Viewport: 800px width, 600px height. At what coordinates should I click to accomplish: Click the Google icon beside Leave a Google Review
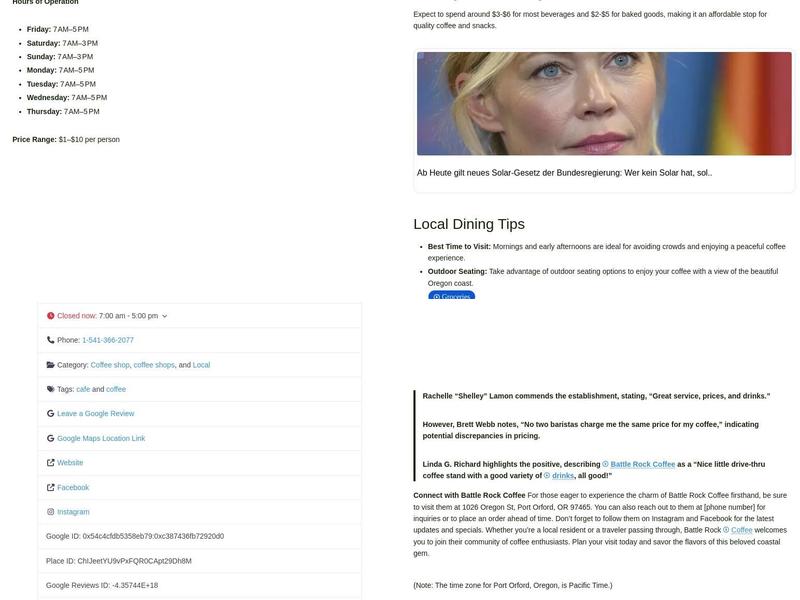pos(51,414)
